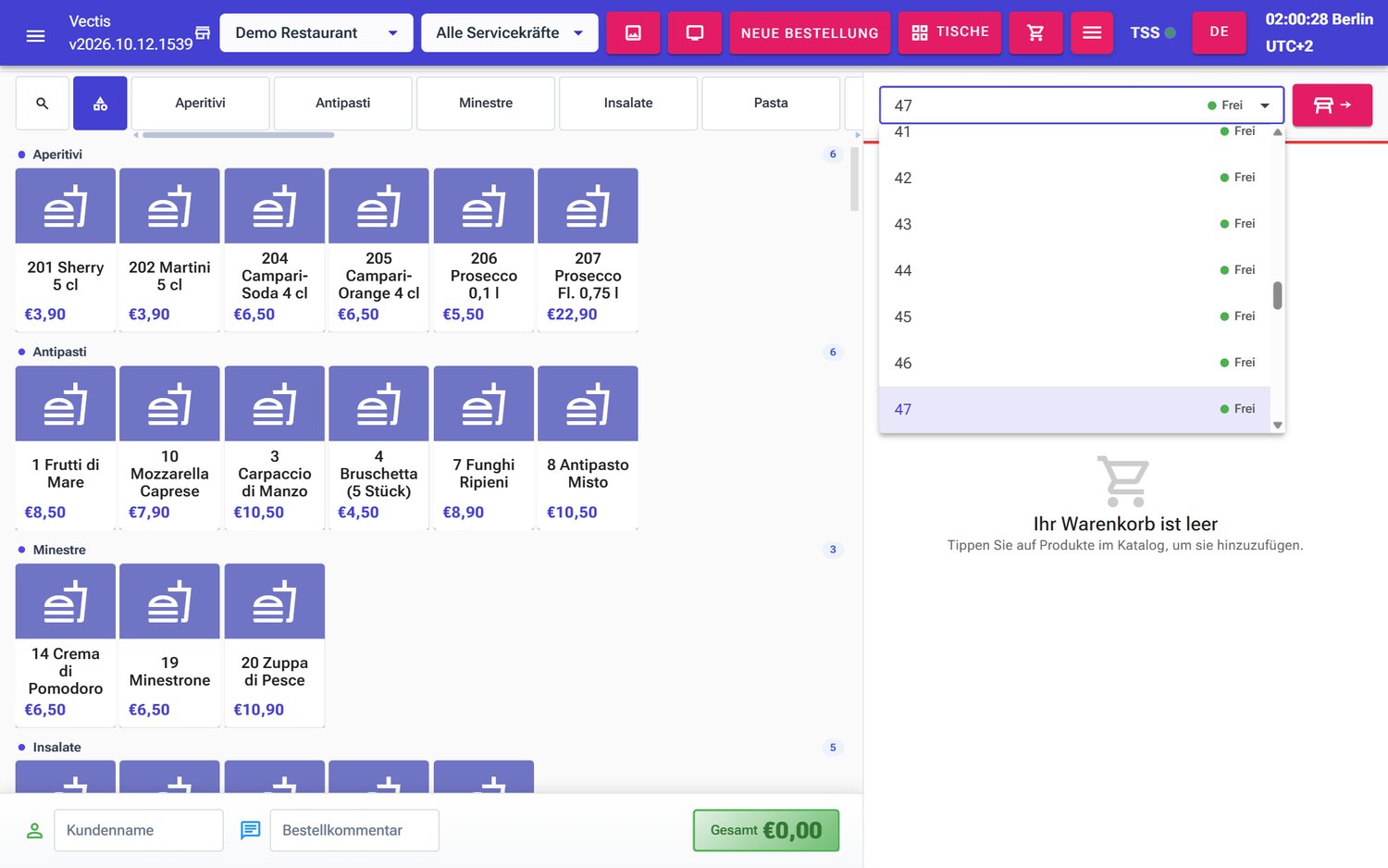The image size is (1388, 868).
Task: Switch to the Insalate category tab
Action: [628, 104]
